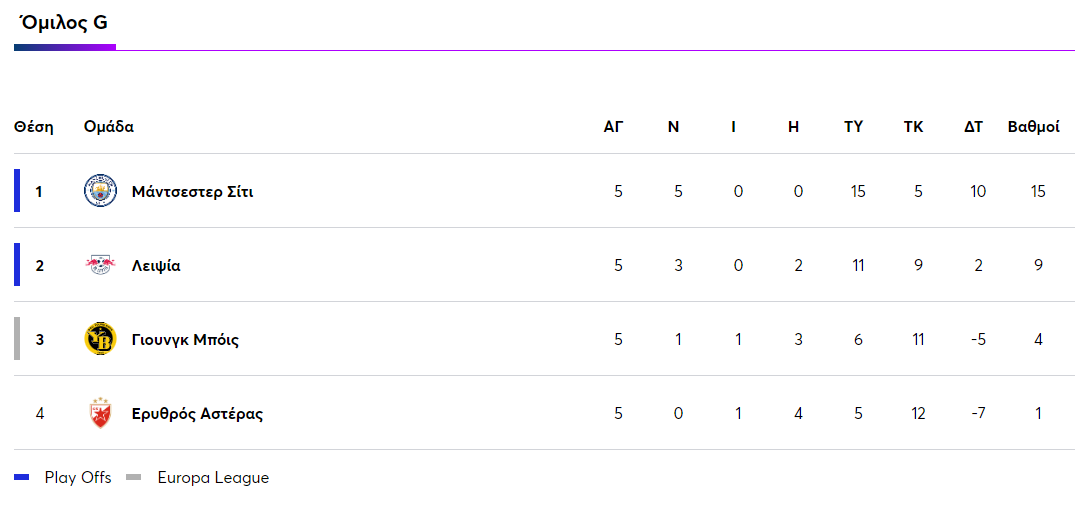1075x521 pixels.
Task: Open the Μάντσεστερ Σίτι team link
Action: tap(192, 191)
